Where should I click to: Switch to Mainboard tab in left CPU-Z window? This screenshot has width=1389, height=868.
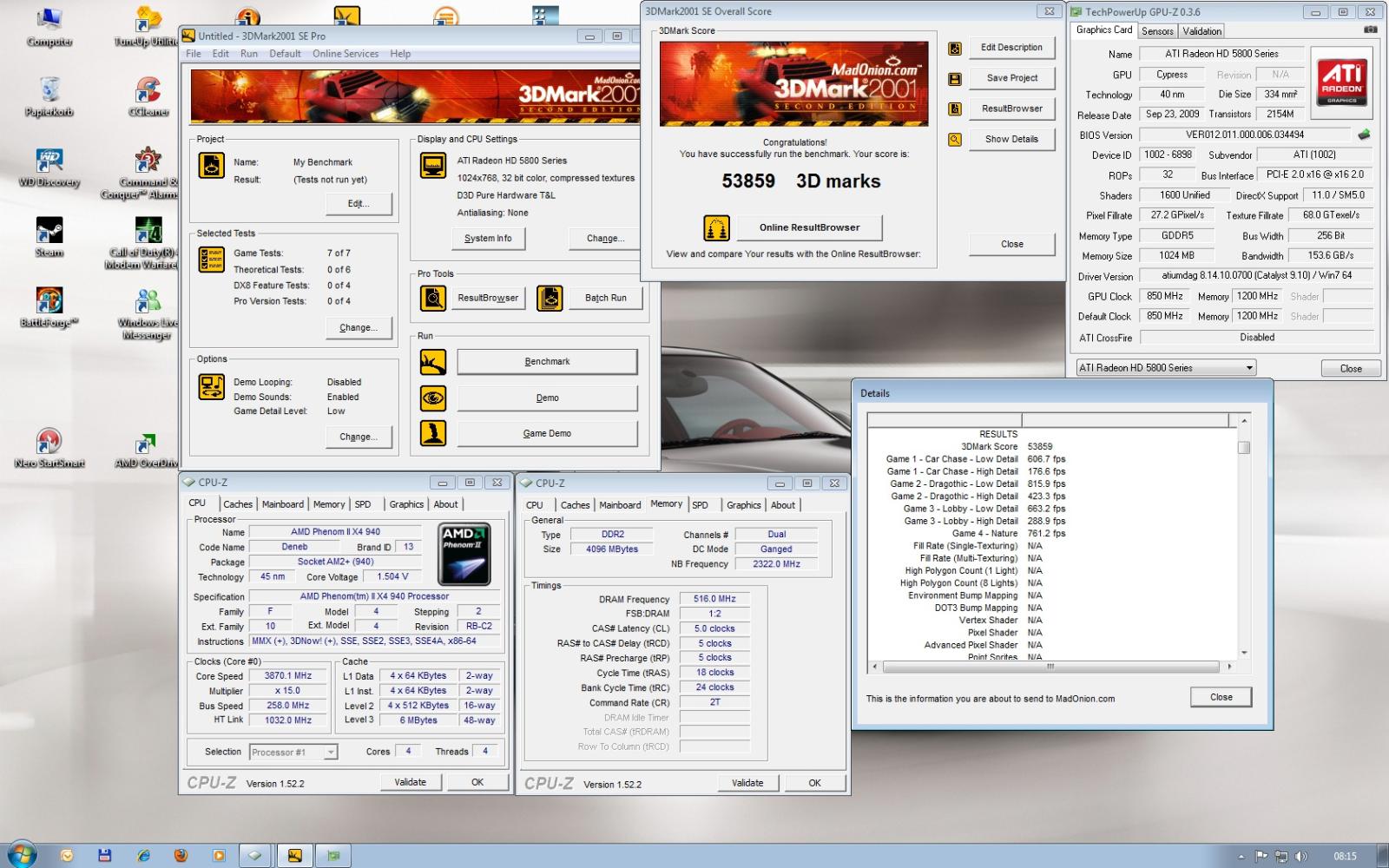[x=283, y=504]
